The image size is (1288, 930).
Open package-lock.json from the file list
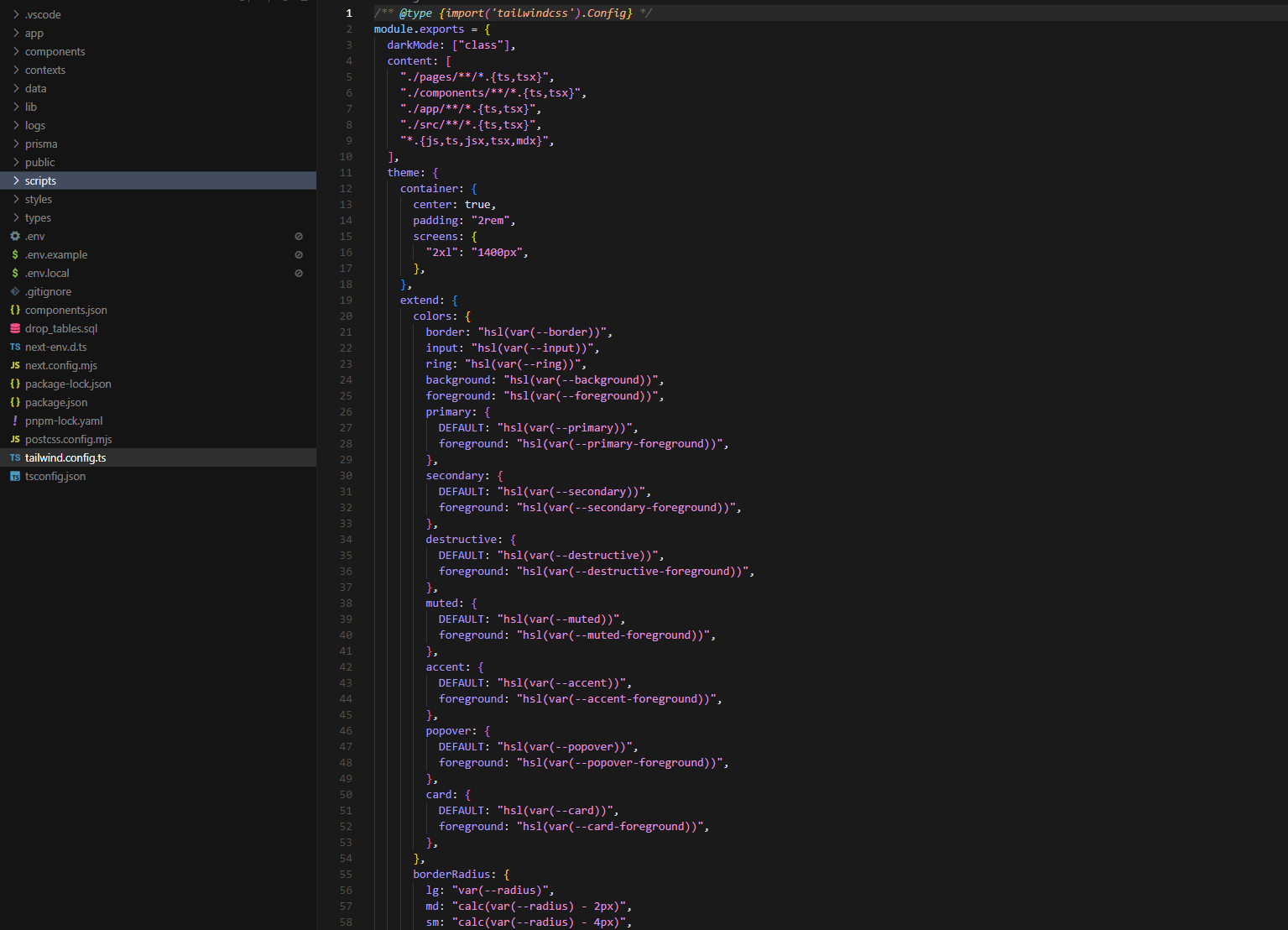pyautogui.click(x=68, y=384)
